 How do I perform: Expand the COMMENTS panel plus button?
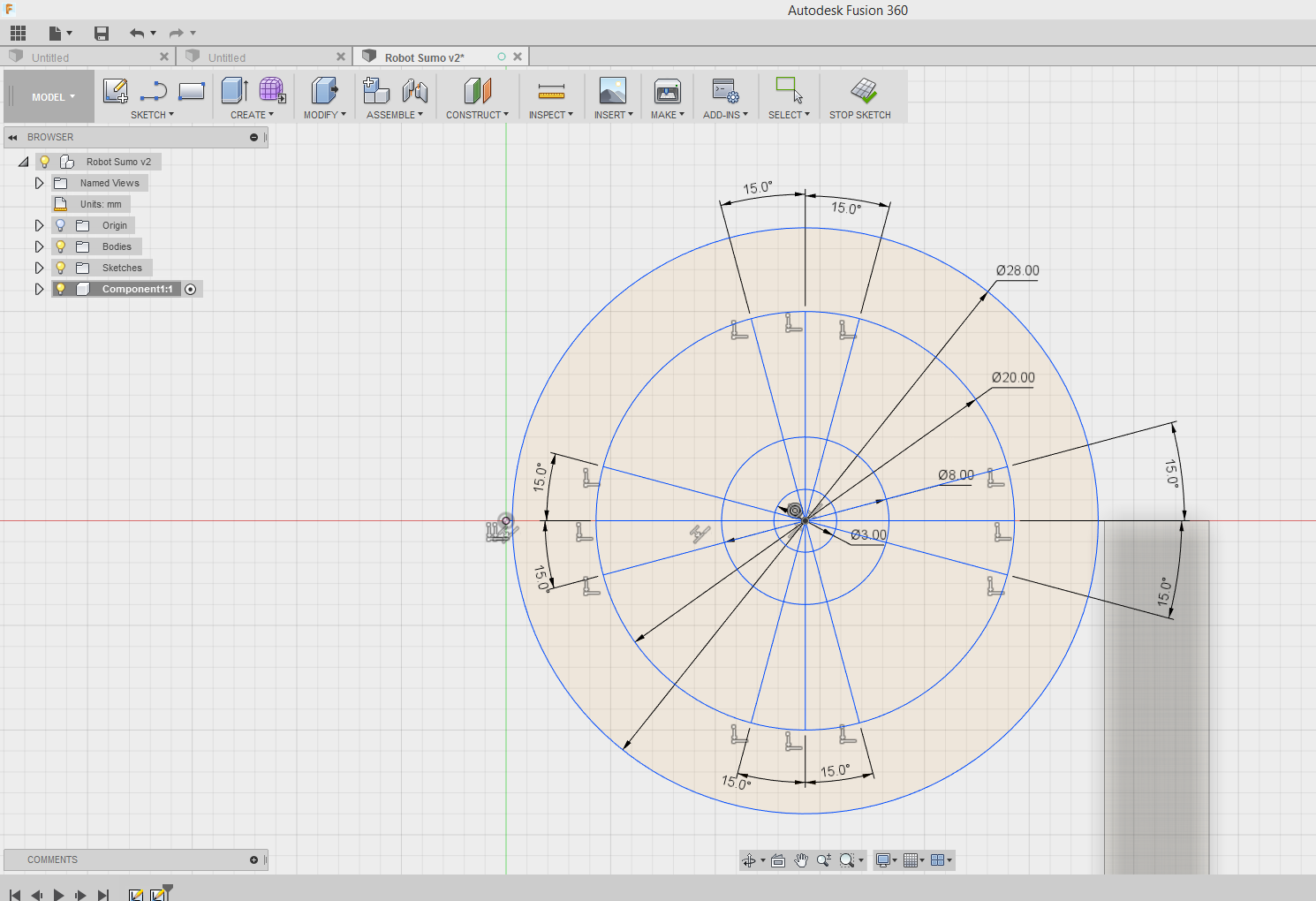click(x=253, y=859)
